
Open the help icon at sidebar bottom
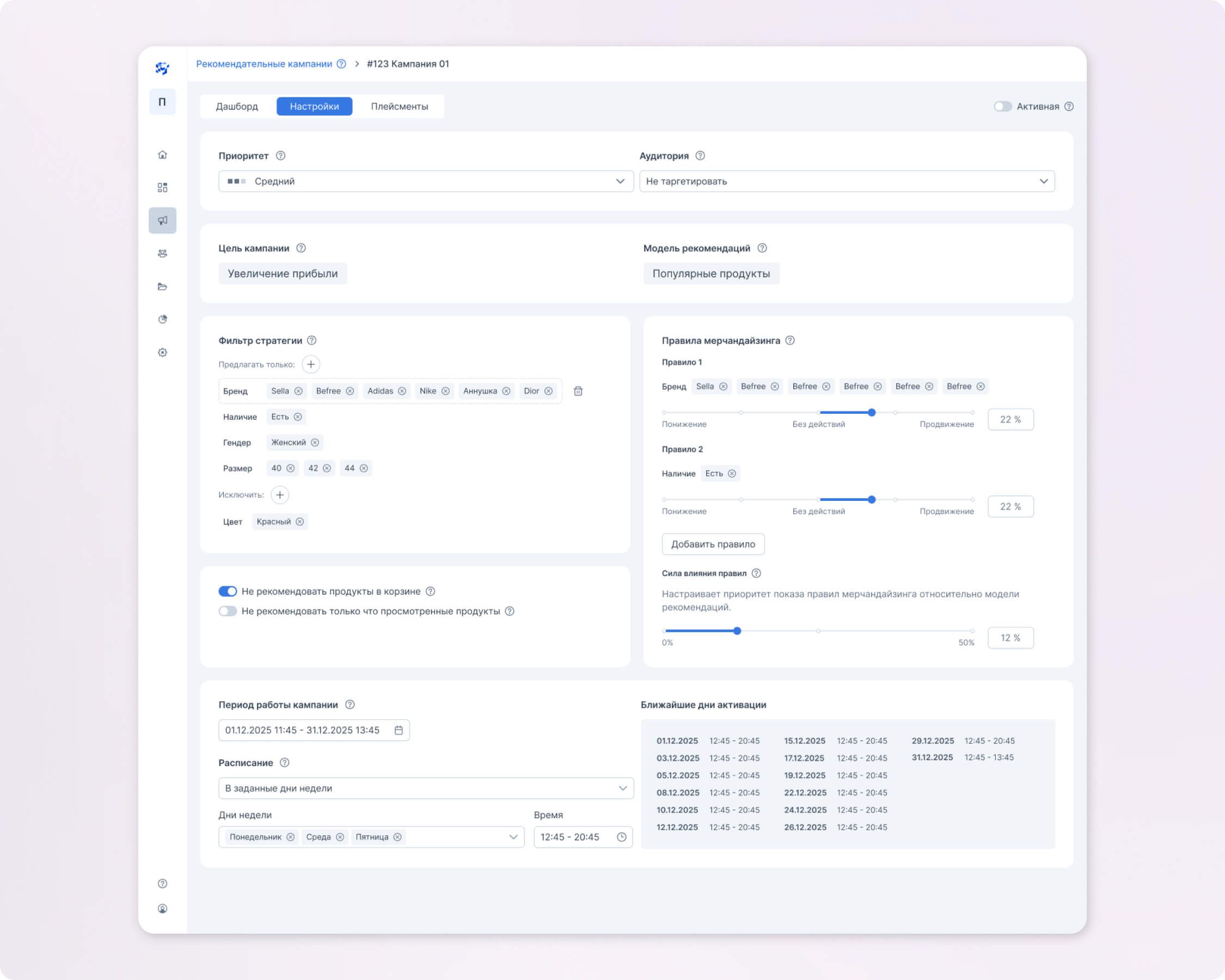(162, 884)
